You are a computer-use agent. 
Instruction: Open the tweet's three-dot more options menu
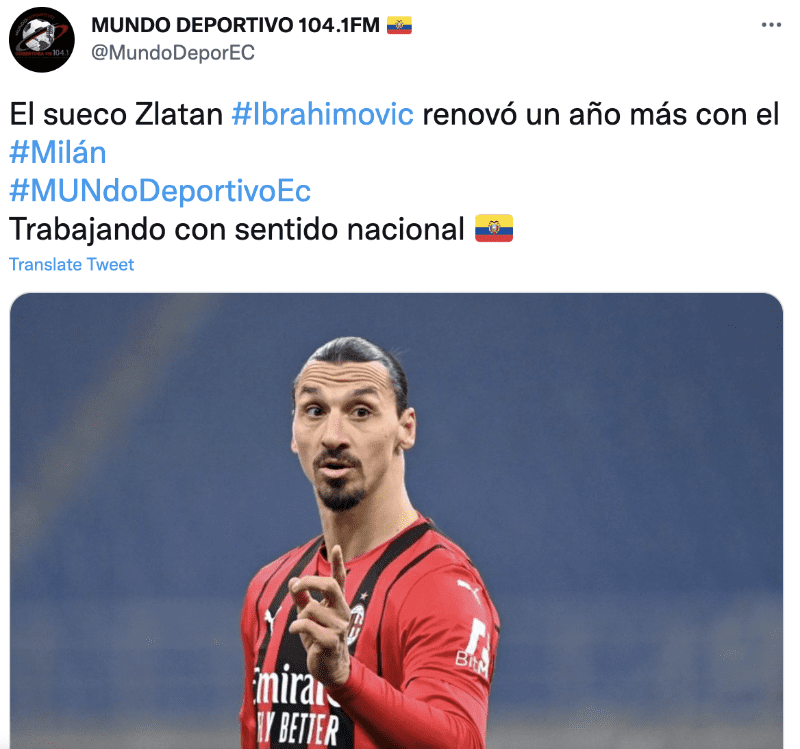[x=771, y=24]
